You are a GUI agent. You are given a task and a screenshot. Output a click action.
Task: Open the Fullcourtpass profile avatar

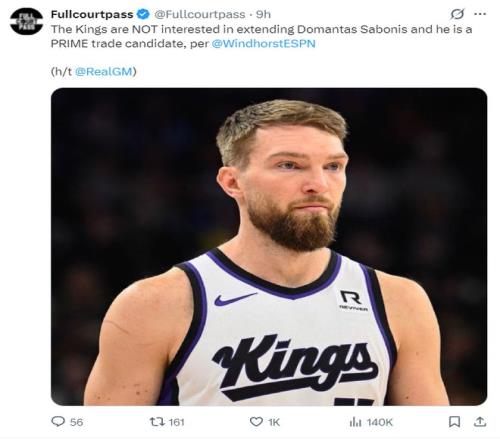tap(26, 21)
